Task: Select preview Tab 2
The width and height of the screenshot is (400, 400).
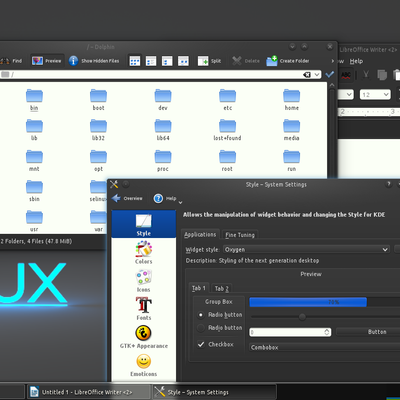Action: [222, 289]
